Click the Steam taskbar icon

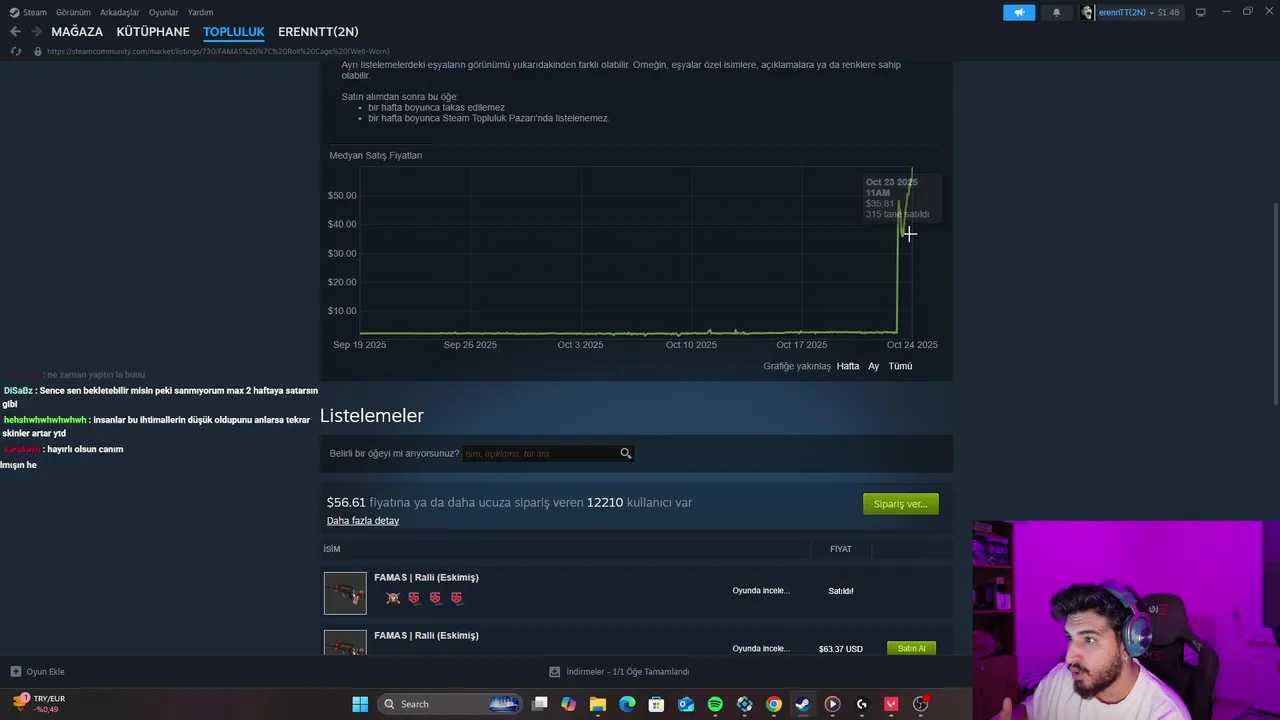click(x=803, y=704)
